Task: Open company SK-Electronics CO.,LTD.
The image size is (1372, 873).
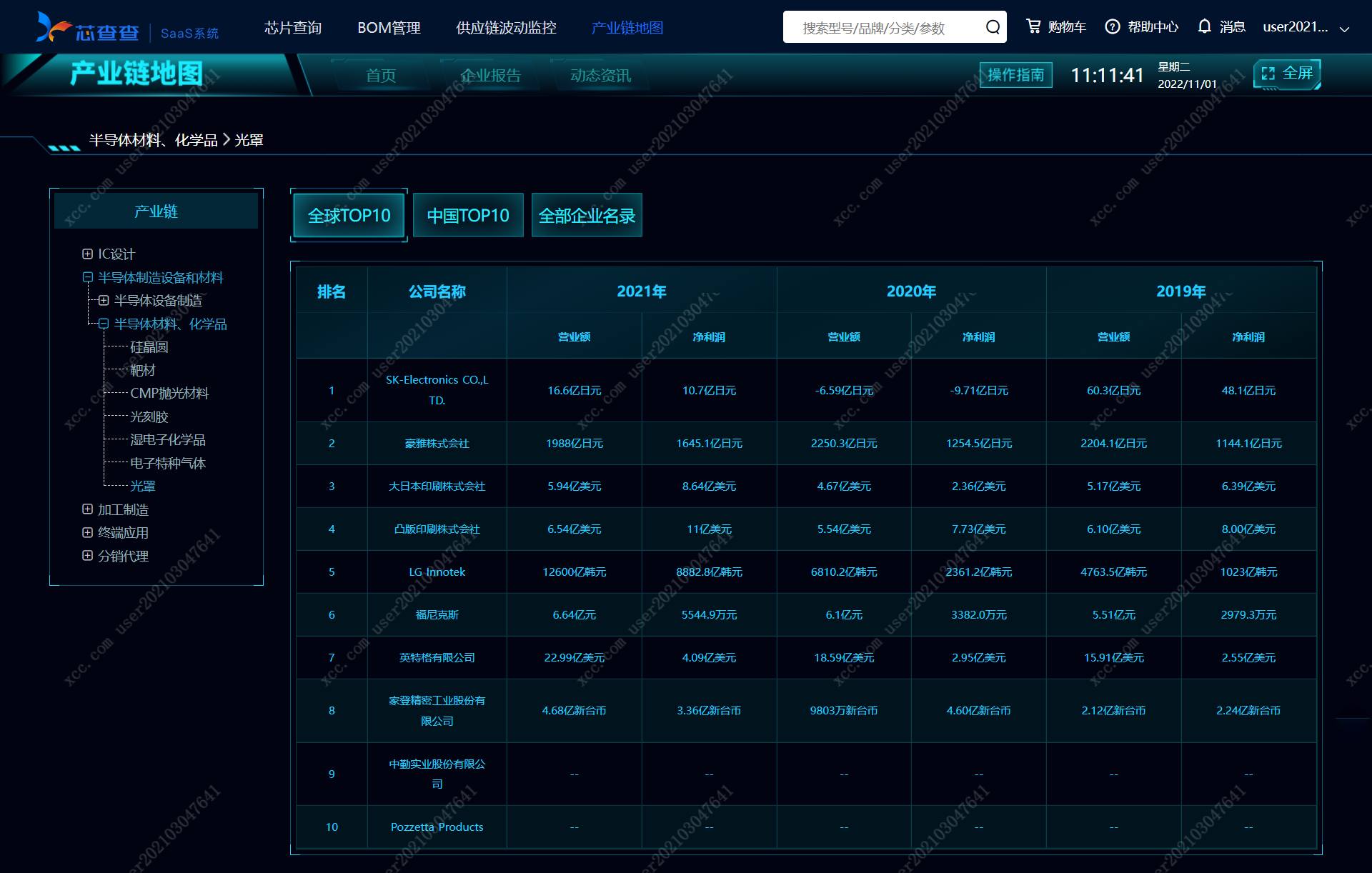Action: [437, 390]
